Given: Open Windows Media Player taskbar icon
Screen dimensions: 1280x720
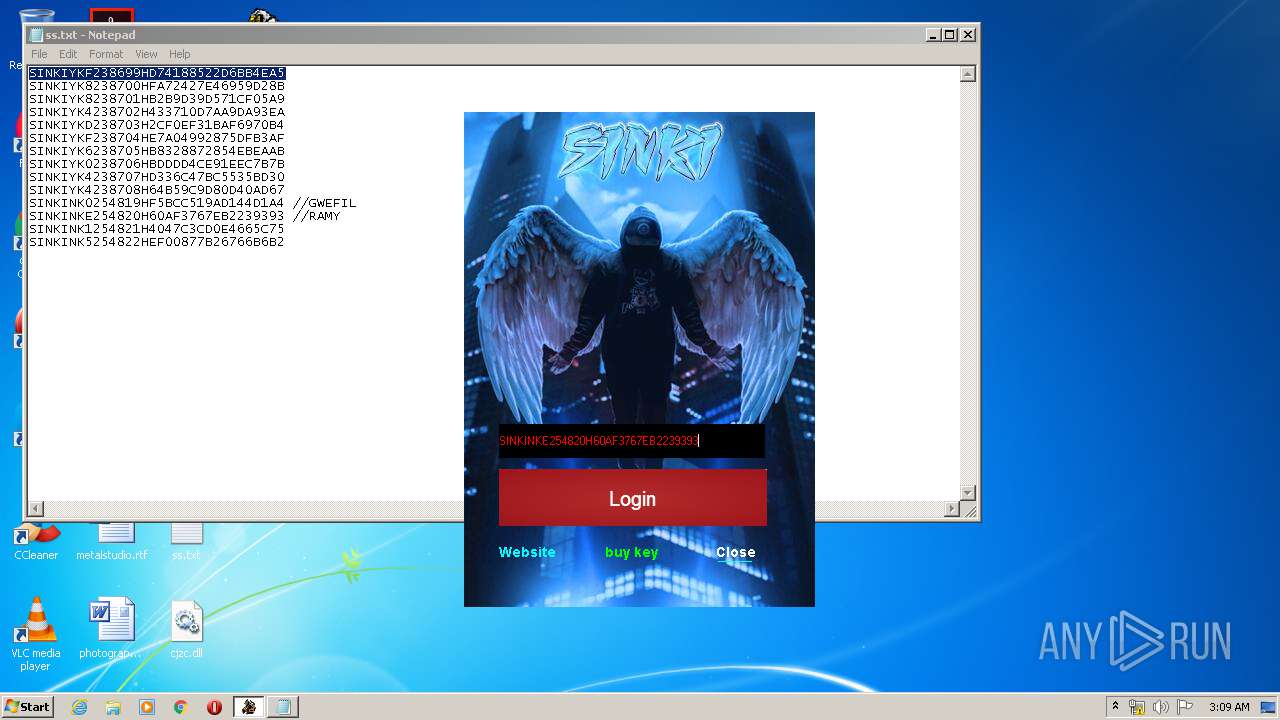Looking at the screenshot, I should coord(147,707).
